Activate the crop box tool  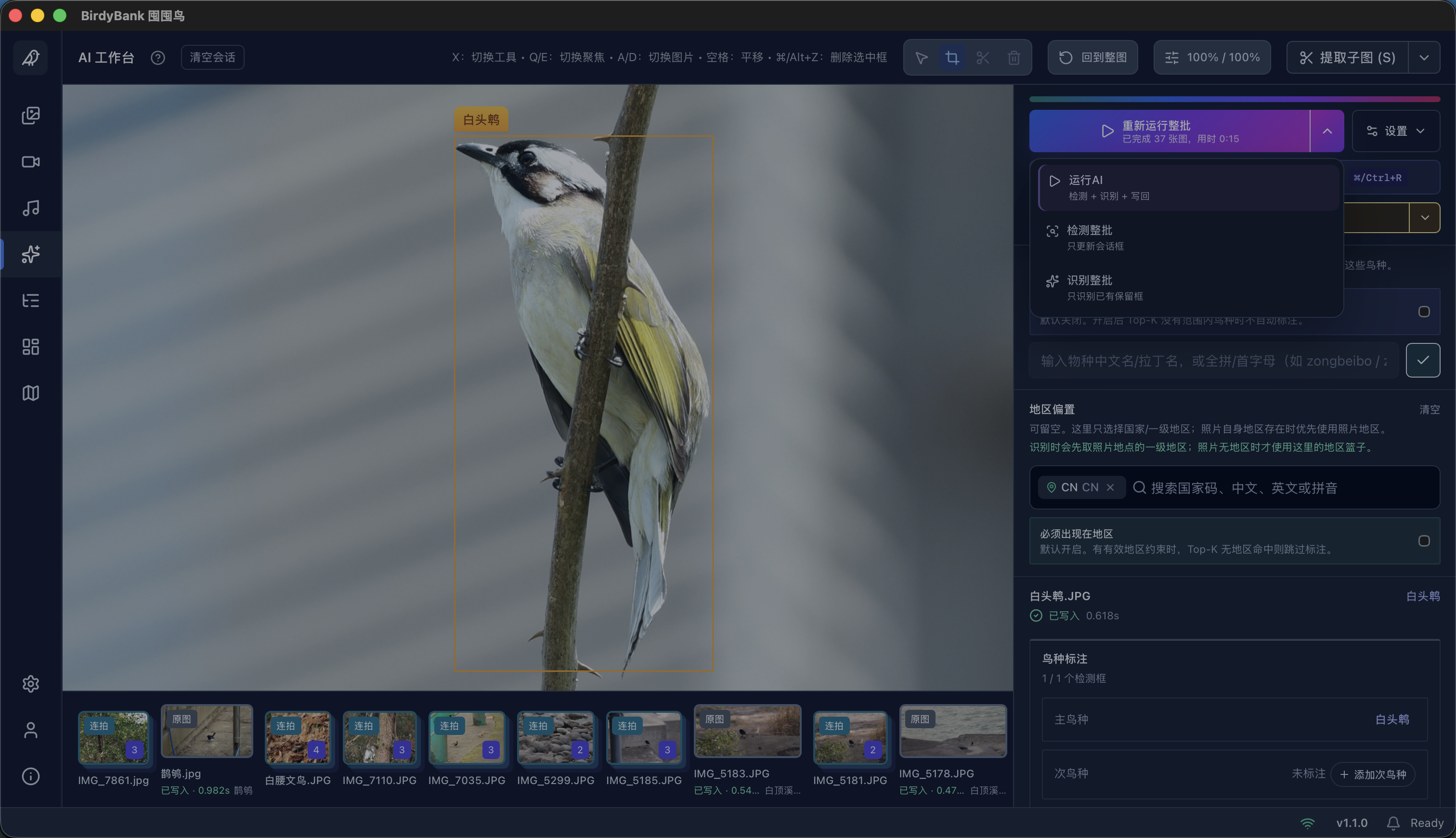(952, 58)
